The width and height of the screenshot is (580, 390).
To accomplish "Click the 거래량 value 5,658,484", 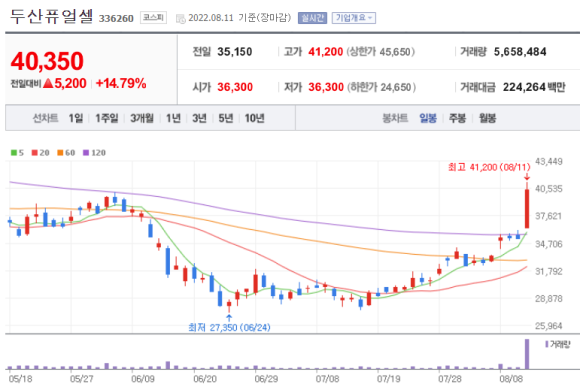I will pyautogui.click(x=520, y=52).
